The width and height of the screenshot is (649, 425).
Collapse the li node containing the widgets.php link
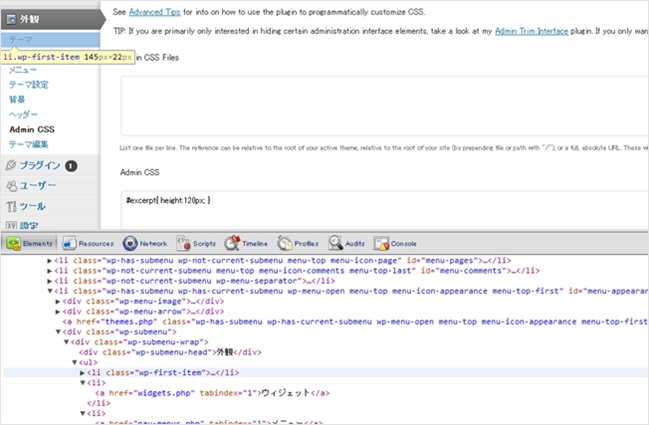click(82, 383)
